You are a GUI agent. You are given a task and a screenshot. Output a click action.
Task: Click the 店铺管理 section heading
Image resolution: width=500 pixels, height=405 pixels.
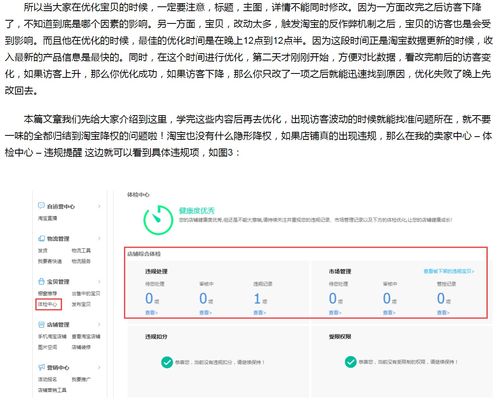pos(58,324)
